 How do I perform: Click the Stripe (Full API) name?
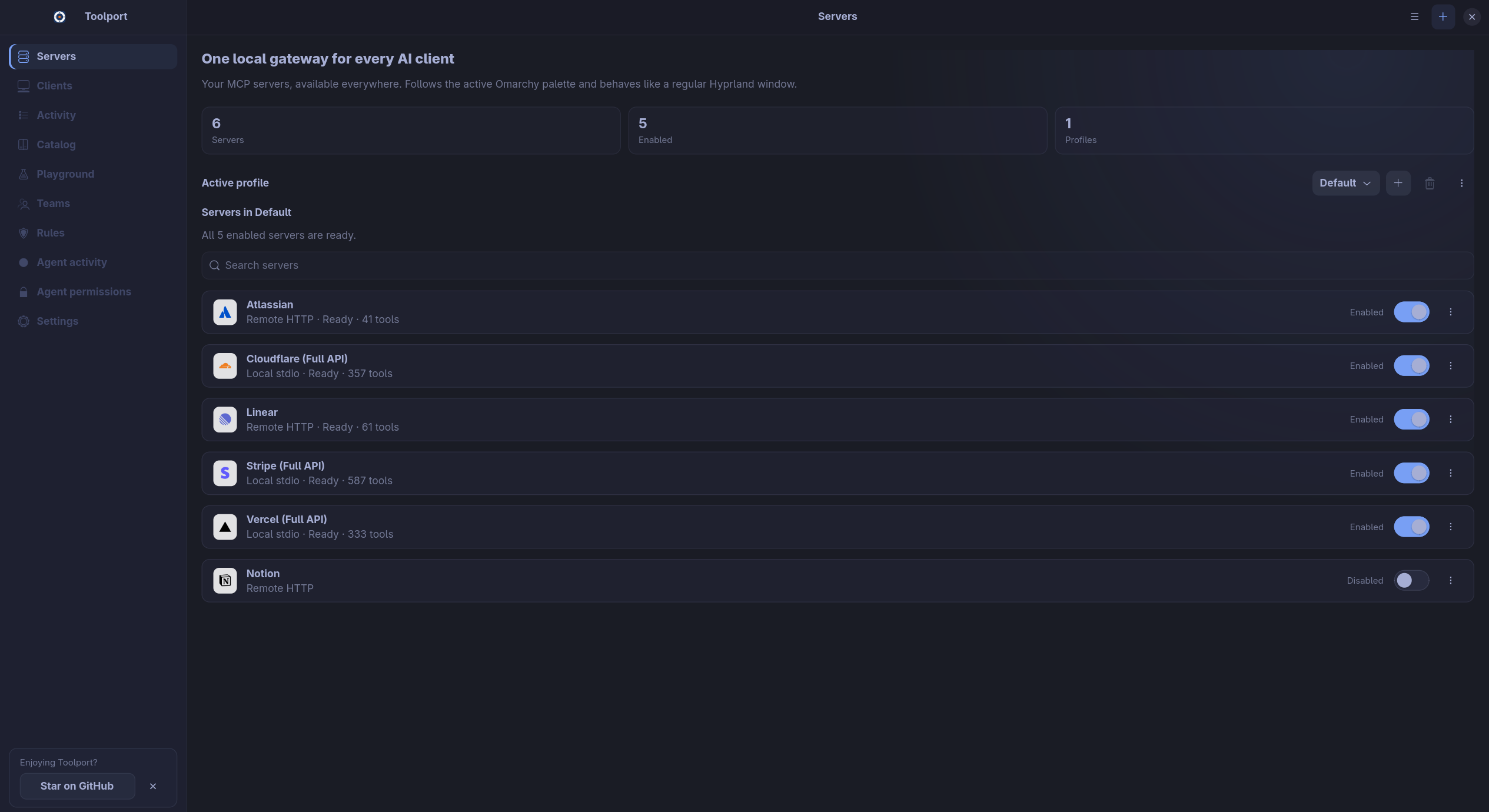click(285, 466)
